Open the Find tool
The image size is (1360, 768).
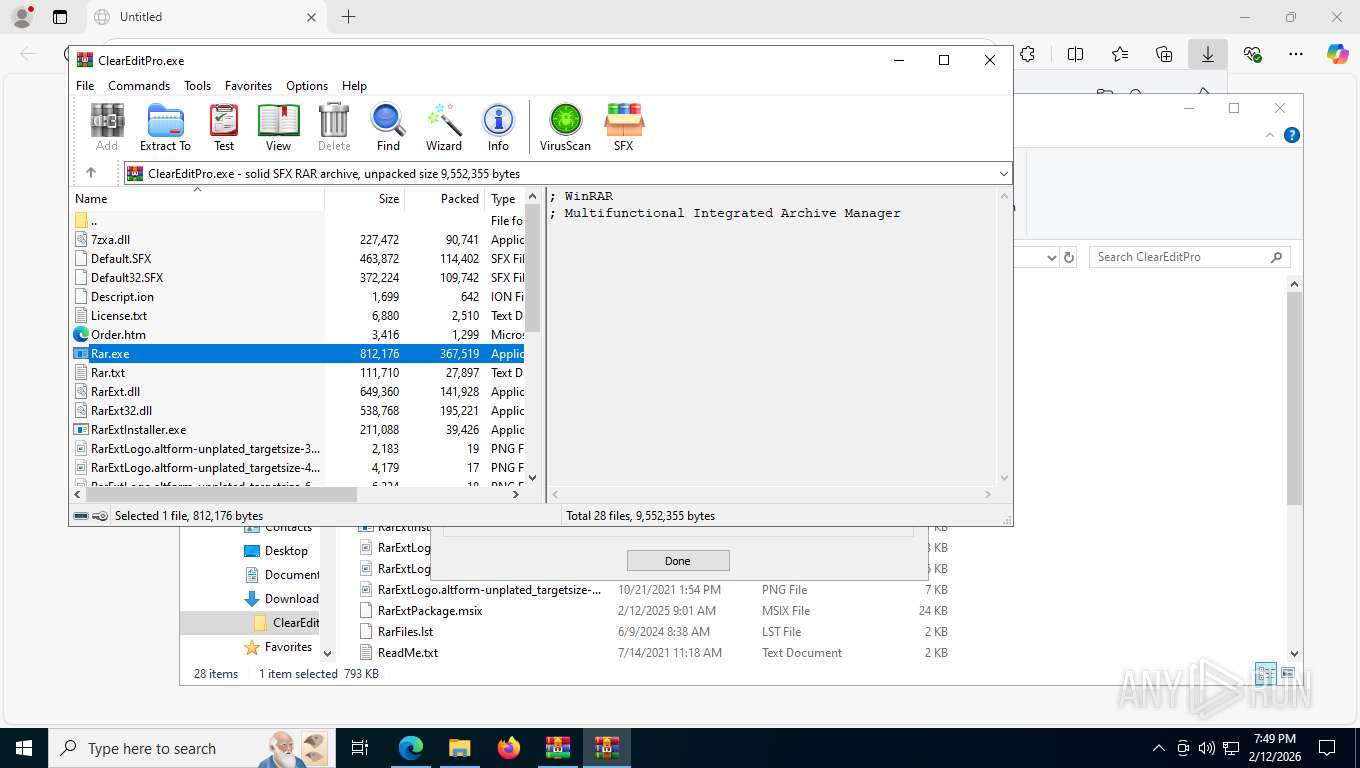(388, 127)
